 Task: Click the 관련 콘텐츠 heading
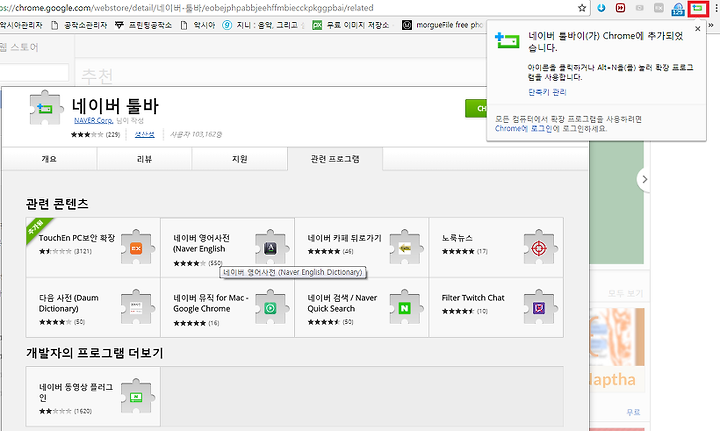(57, 203)
